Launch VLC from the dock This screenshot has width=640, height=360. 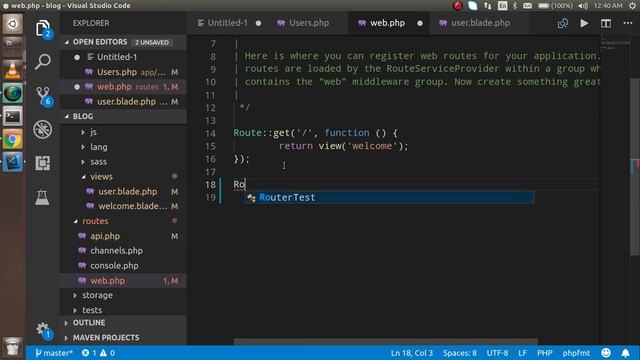pyautogui.click(x=13, y=70)
